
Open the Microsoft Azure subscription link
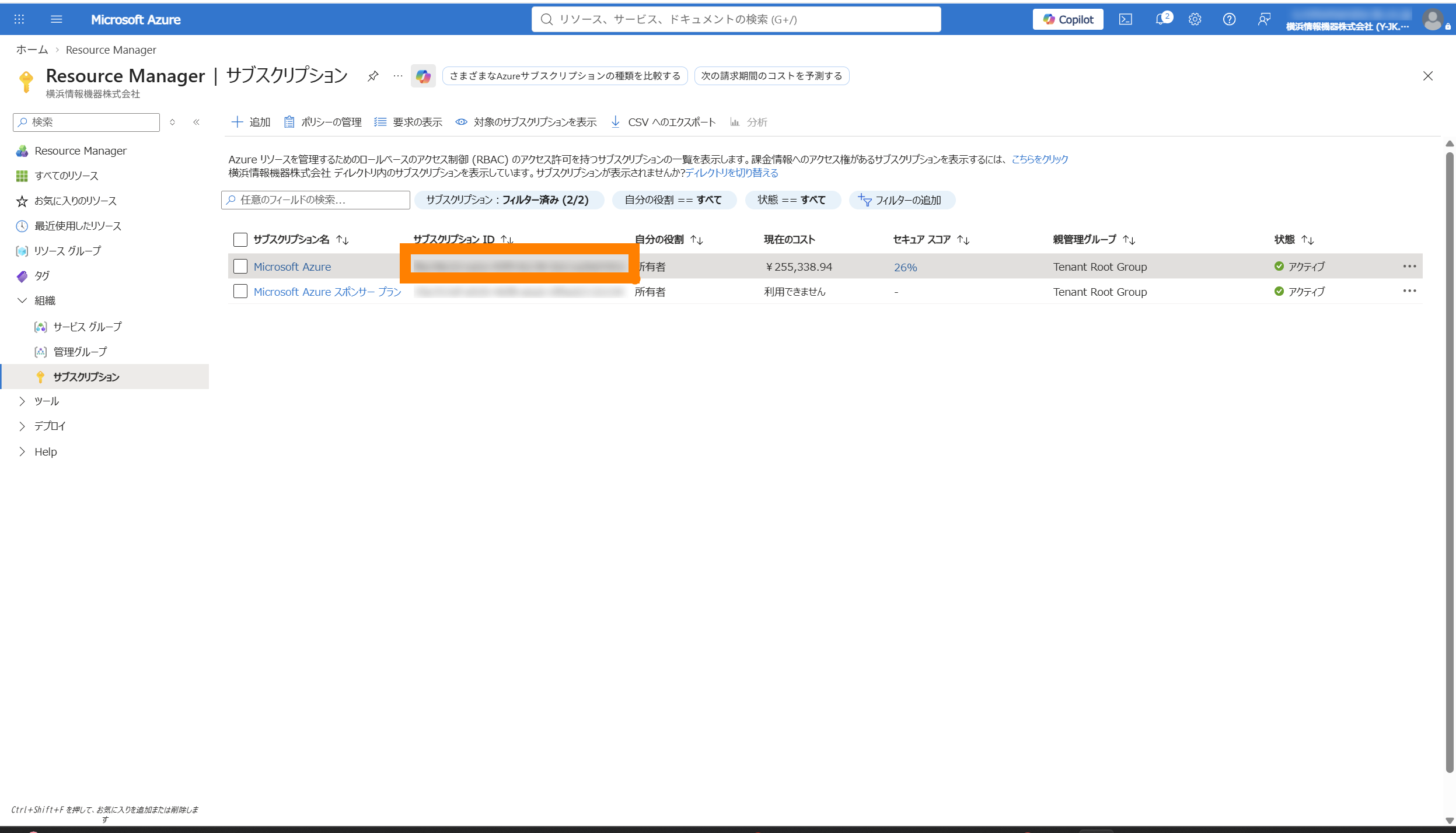pyautogui.click(x=292, y=267)
